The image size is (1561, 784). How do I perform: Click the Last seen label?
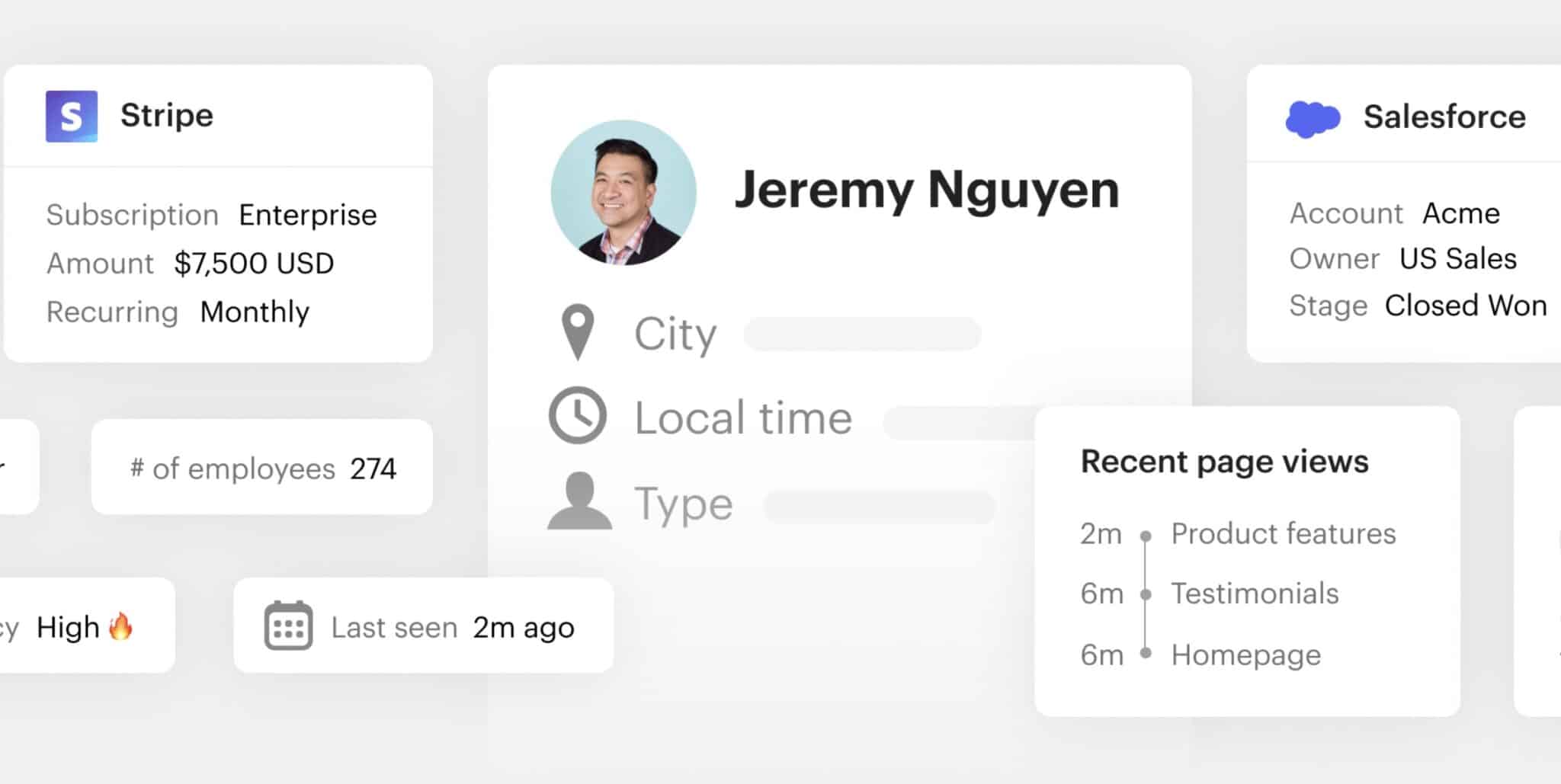pyautogui.click(x=394, y=628)
